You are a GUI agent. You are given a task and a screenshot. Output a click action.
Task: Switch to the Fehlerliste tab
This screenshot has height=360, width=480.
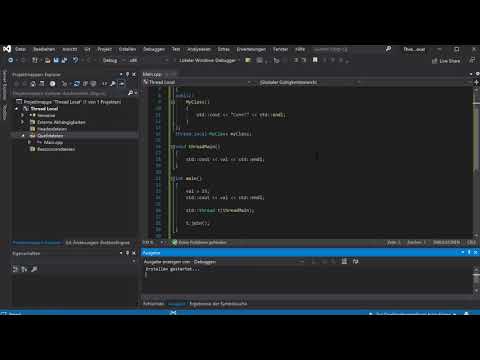(x=154, y=304)
